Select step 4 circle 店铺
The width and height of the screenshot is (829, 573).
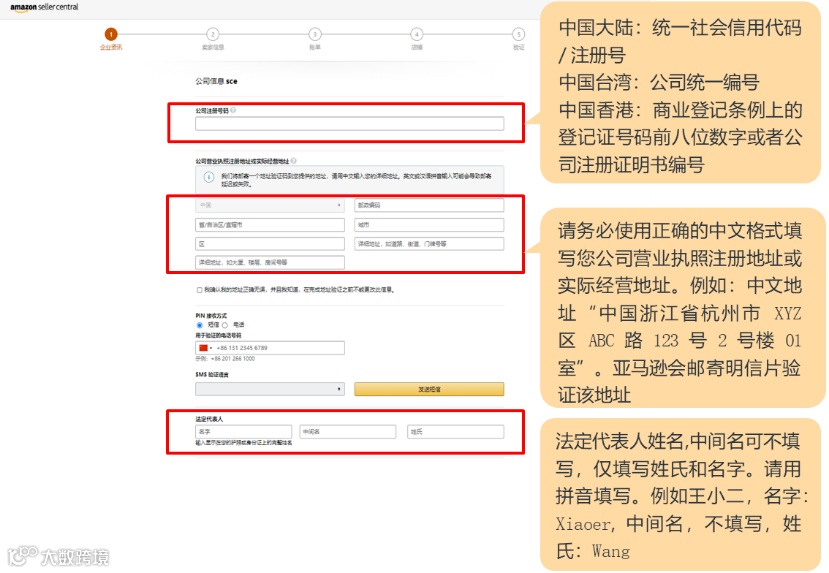pyautogui.click(x=417, y=34)
